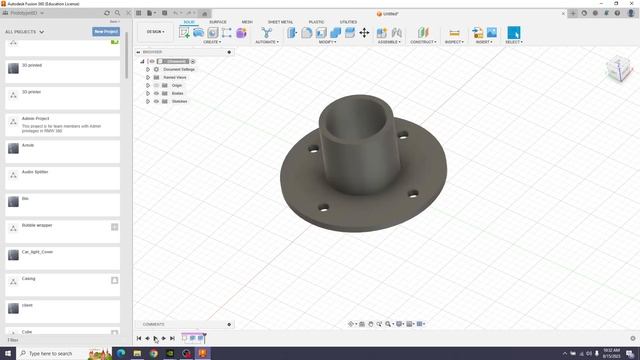
Task: Select the Press Pull tool
Action: coord(292,33)
